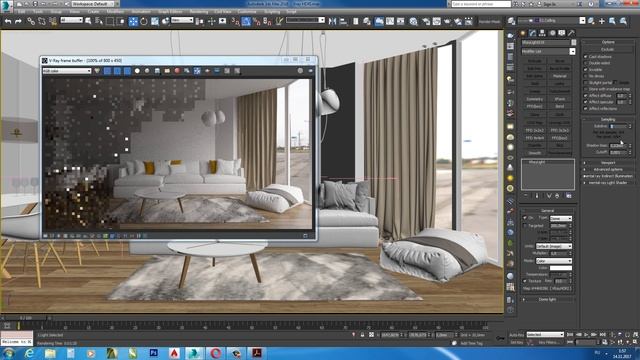Viewport: 640px width, 360px height.
Task: Click the Display panel tab icon
Action: (x=562, y=33)
